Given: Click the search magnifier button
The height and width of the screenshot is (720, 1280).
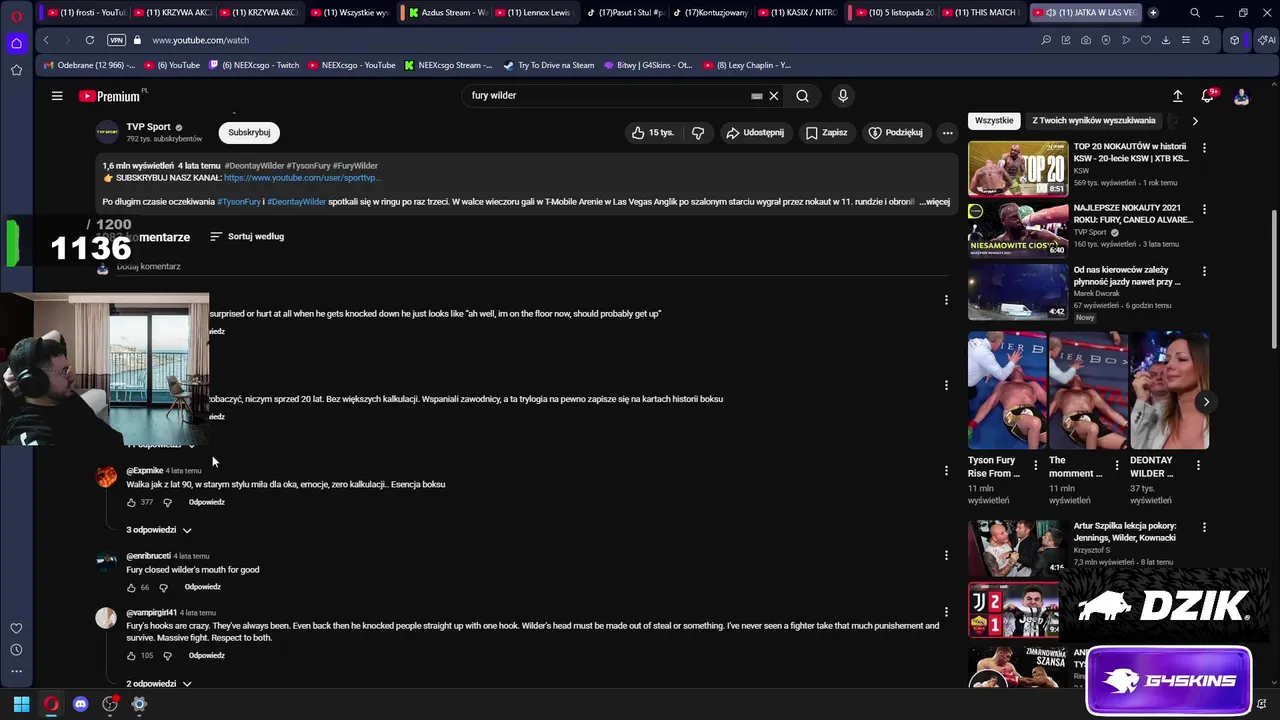Looking at the screenshot, I should (x=802, y=96).
